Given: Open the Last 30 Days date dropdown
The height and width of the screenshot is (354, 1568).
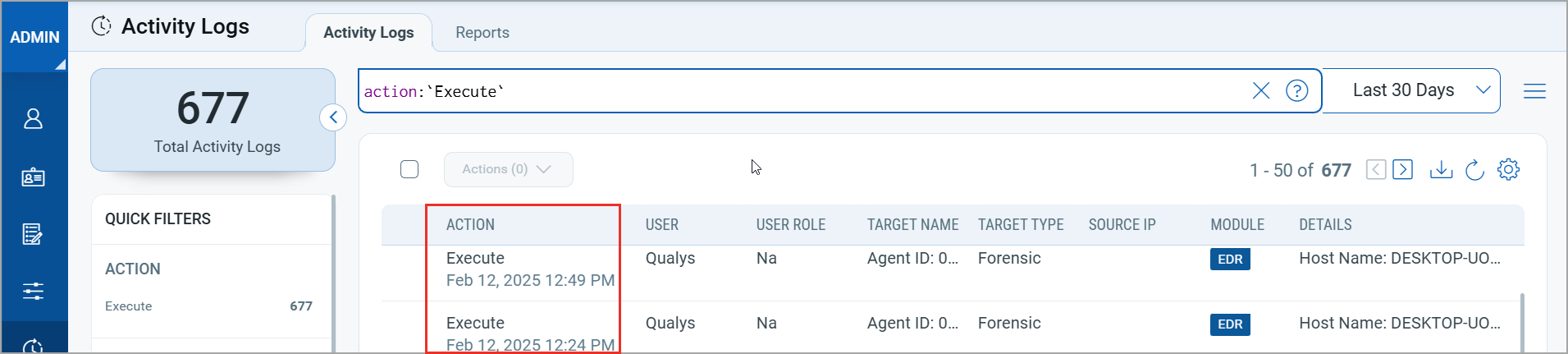Looking at the screenshot, I should coord(1411,90).
